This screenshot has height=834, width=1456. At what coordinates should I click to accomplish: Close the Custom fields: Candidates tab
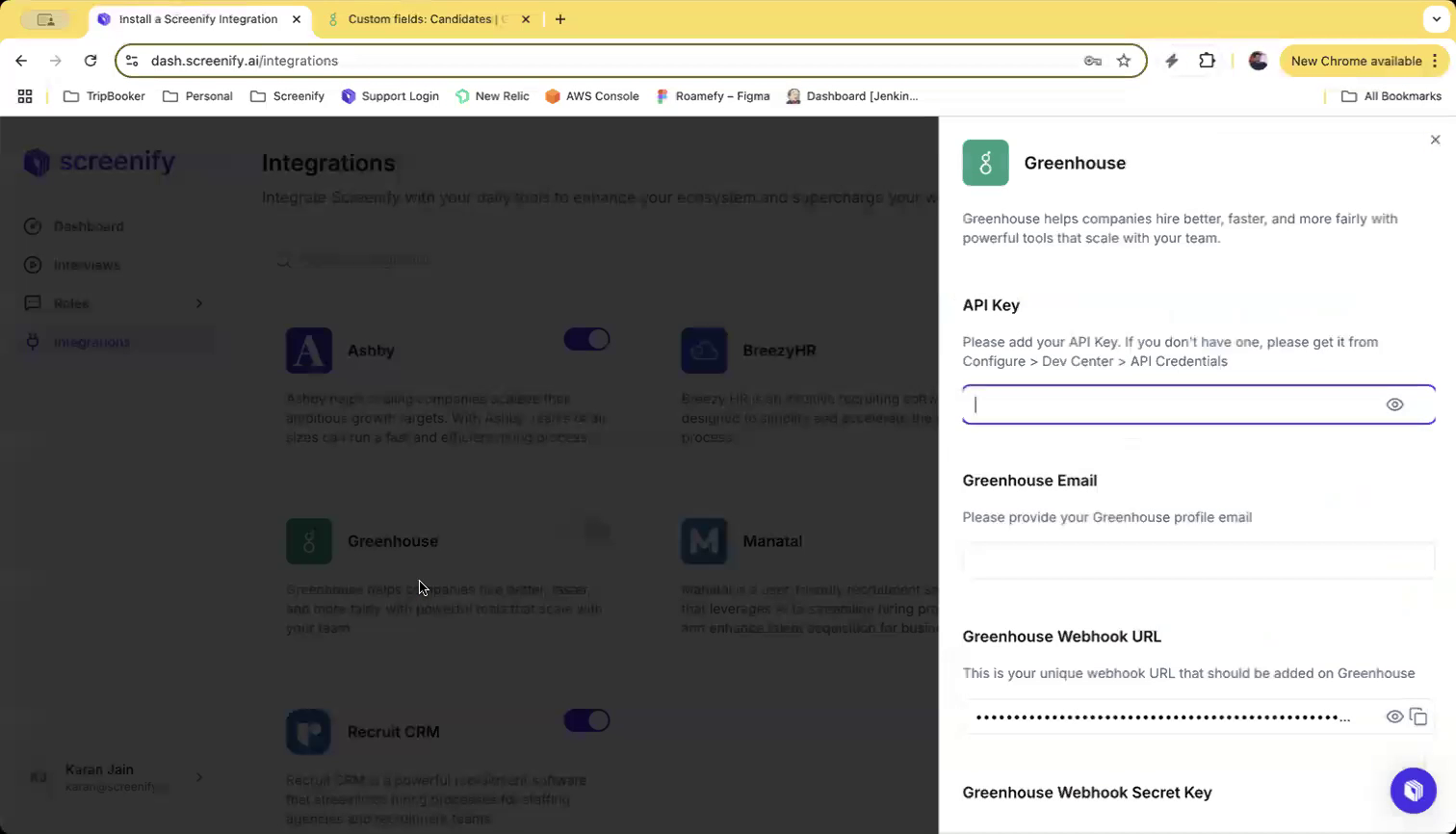coord(526,19)
